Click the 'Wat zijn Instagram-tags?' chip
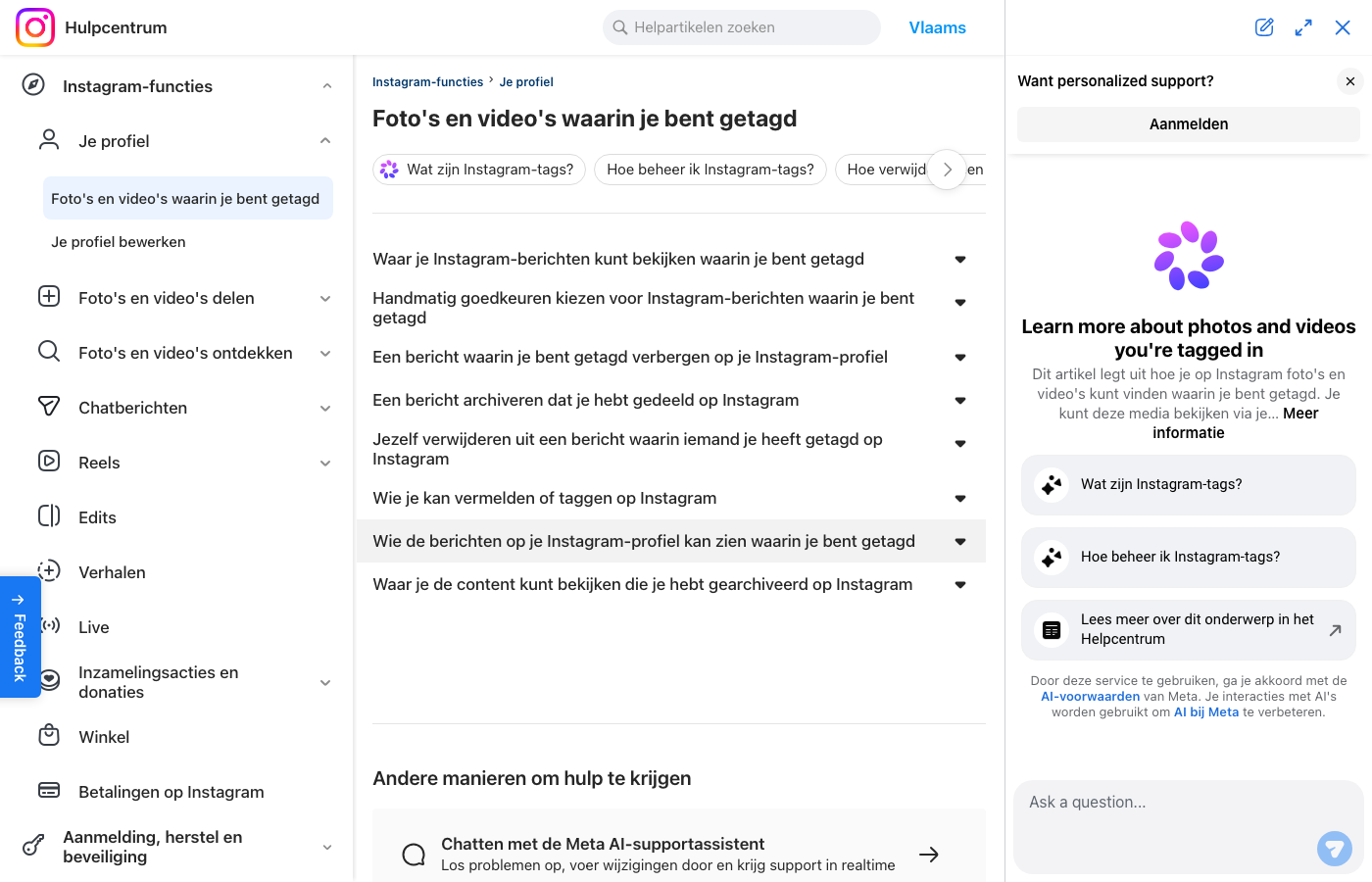 pos(479,170)
